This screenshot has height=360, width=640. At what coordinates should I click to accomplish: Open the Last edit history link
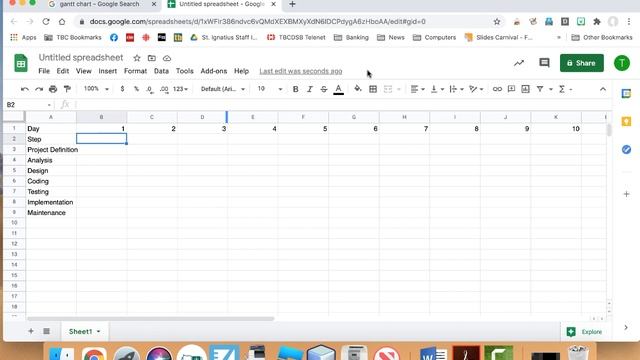(301, 71)
